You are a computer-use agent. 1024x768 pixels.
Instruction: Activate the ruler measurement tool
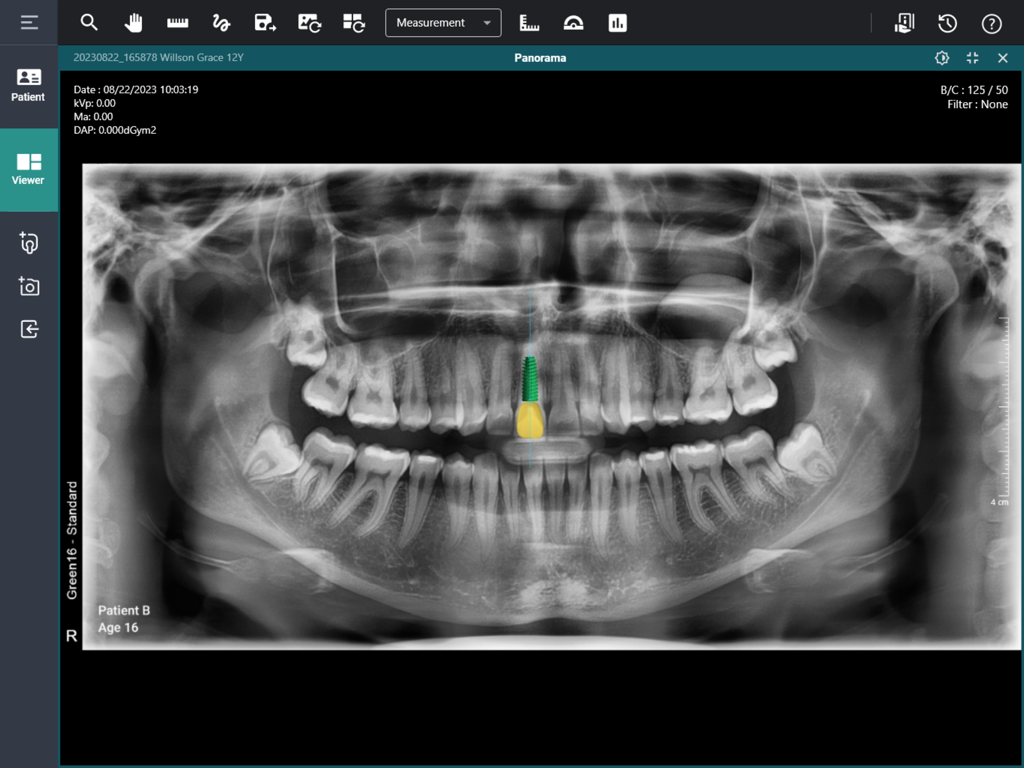point(177,22)
